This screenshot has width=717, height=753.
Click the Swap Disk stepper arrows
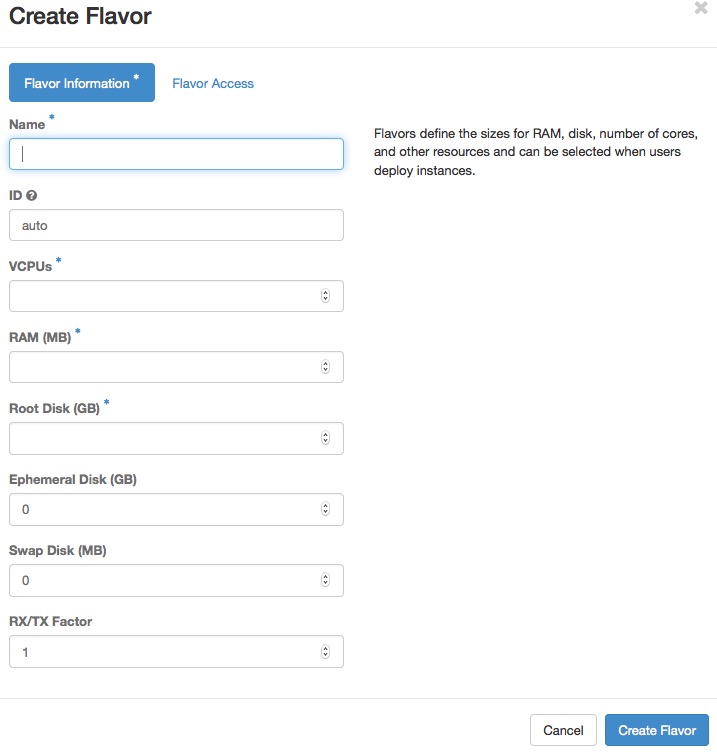325,580
